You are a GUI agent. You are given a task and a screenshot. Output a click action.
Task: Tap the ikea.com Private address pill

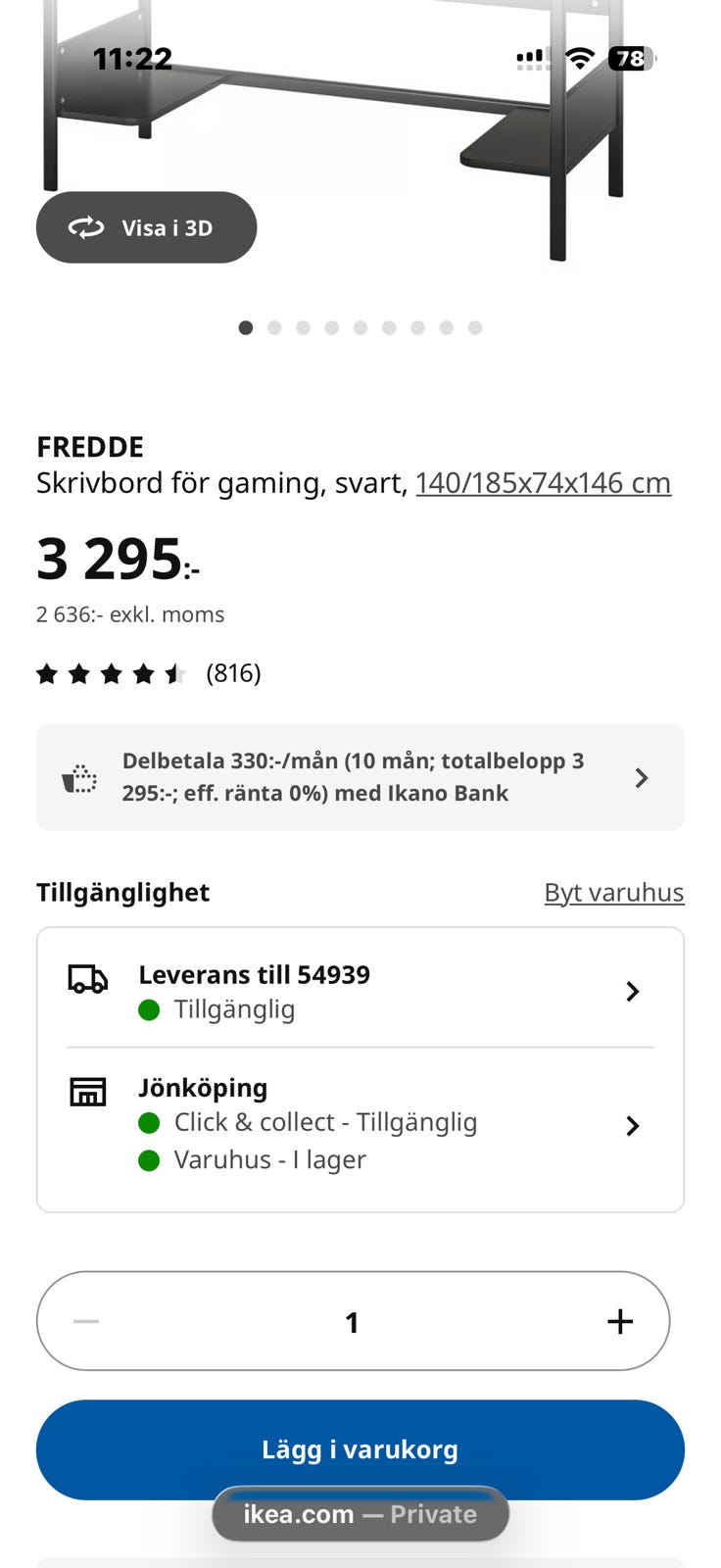[360, 1514]
